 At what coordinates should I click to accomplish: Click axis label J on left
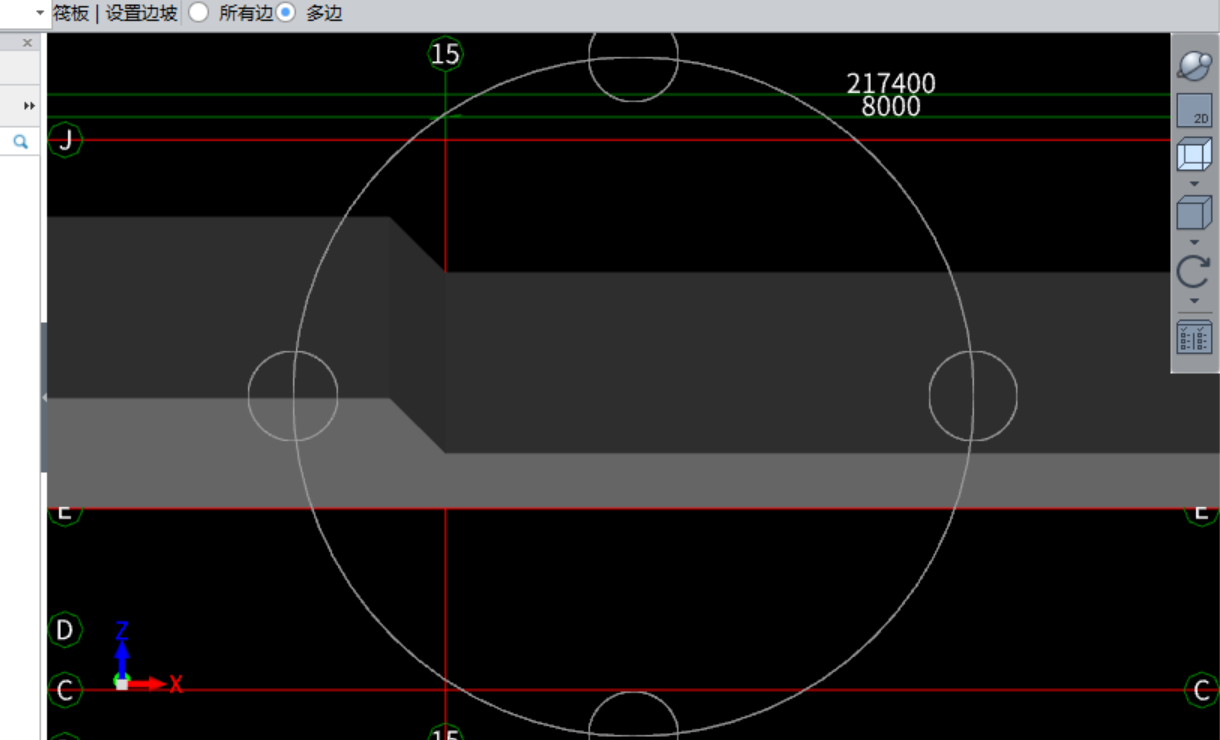(x=65, y=140)
